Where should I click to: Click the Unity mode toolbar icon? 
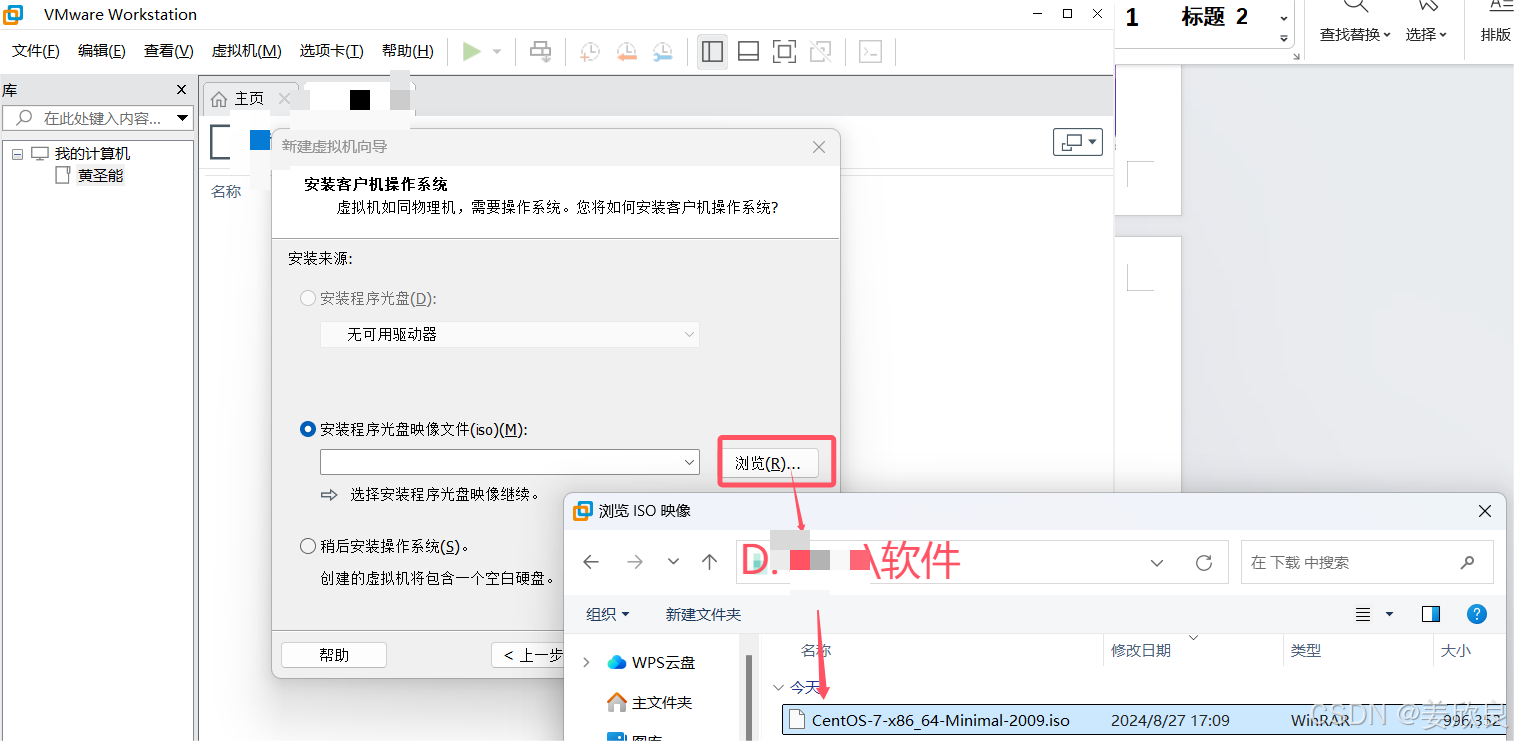[820, 51]
